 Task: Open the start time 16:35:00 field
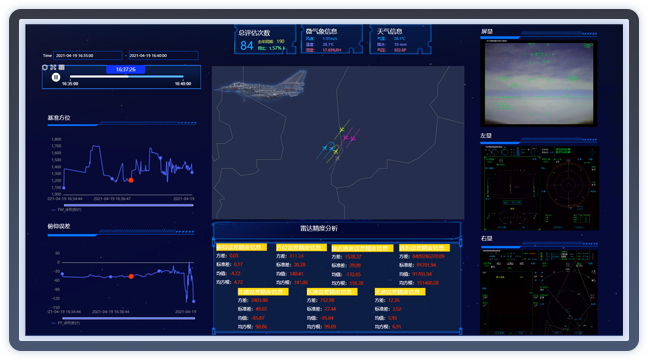pyautogui.click(x=88, y=55)
